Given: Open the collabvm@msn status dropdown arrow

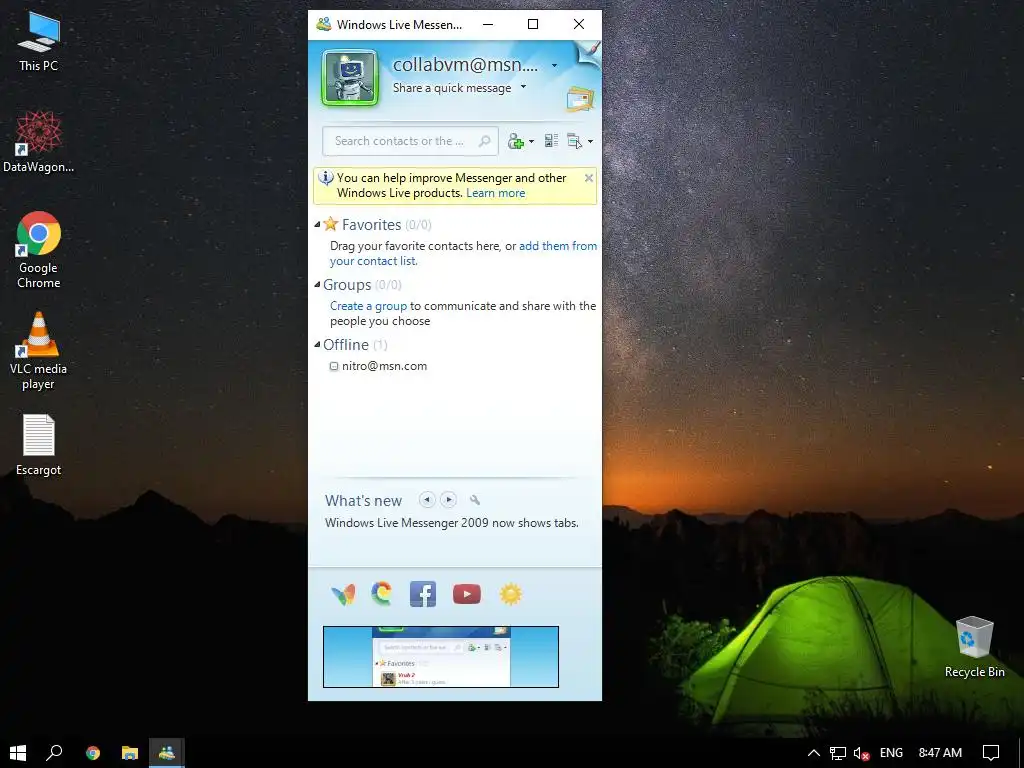Looking at the screenshot, I should [554, 65].
